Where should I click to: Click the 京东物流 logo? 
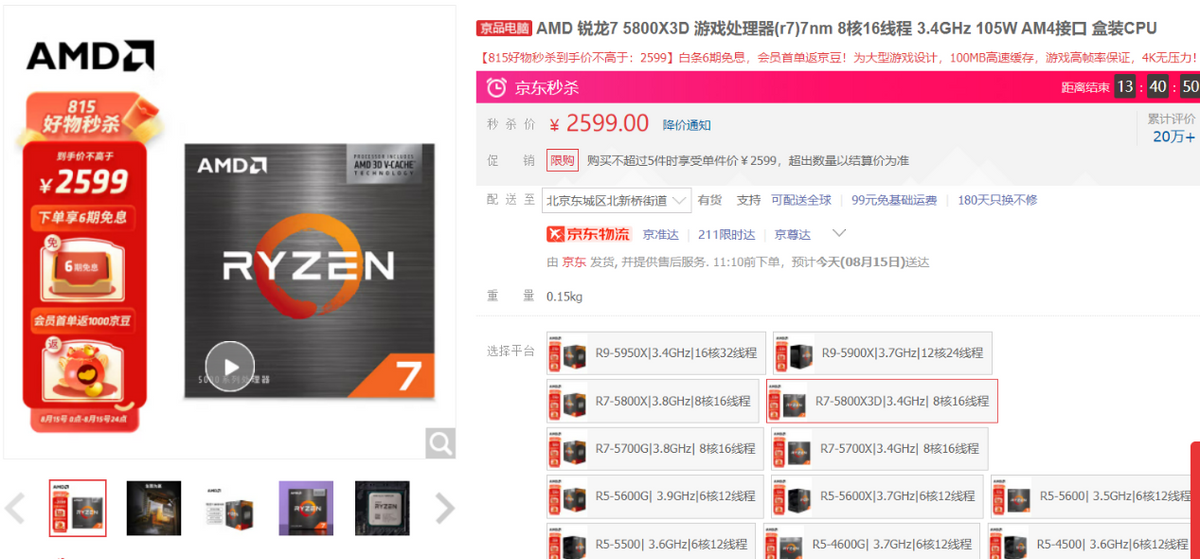click(588, 234)
